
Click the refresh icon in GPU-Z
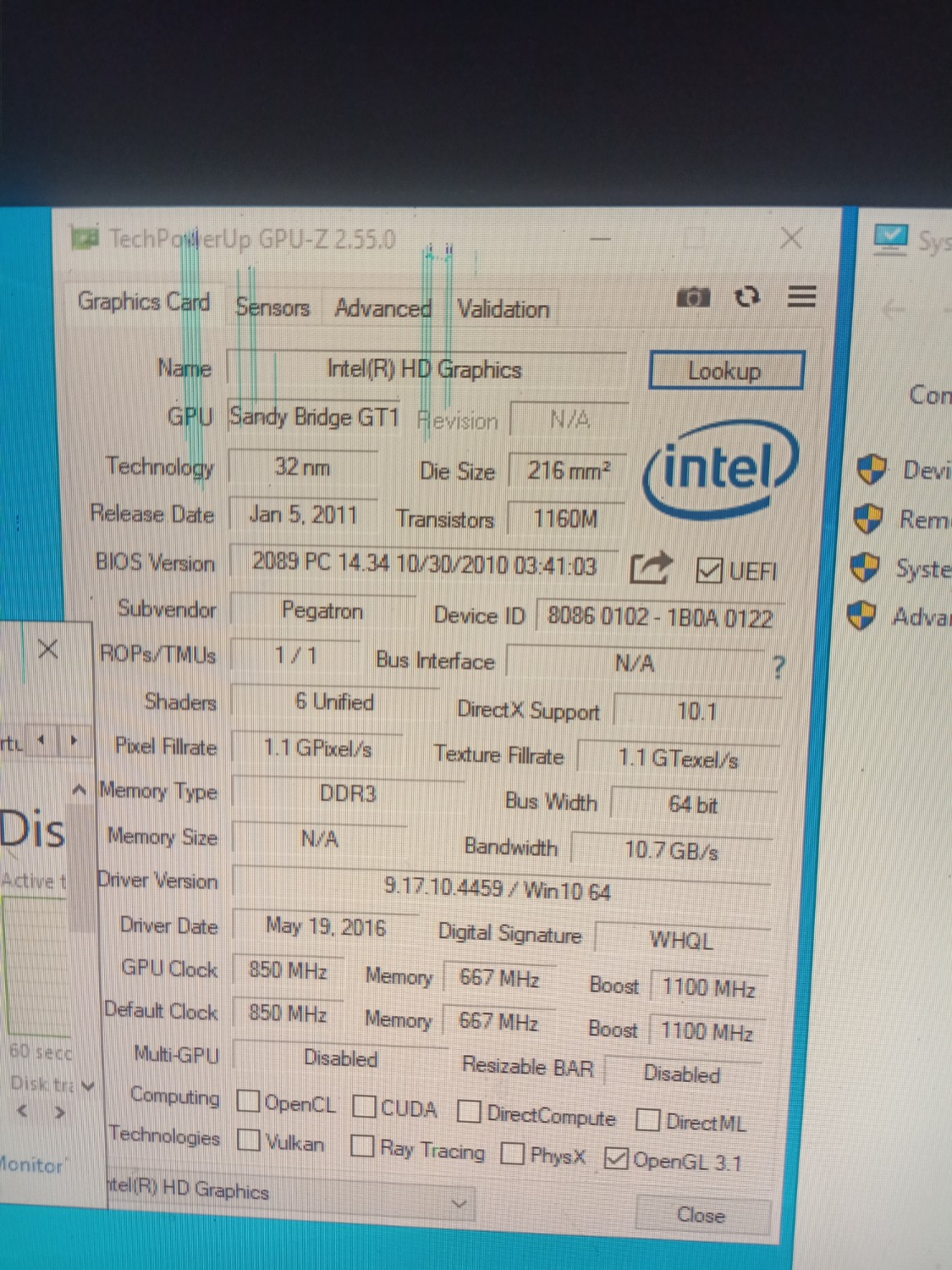(746, 297)
